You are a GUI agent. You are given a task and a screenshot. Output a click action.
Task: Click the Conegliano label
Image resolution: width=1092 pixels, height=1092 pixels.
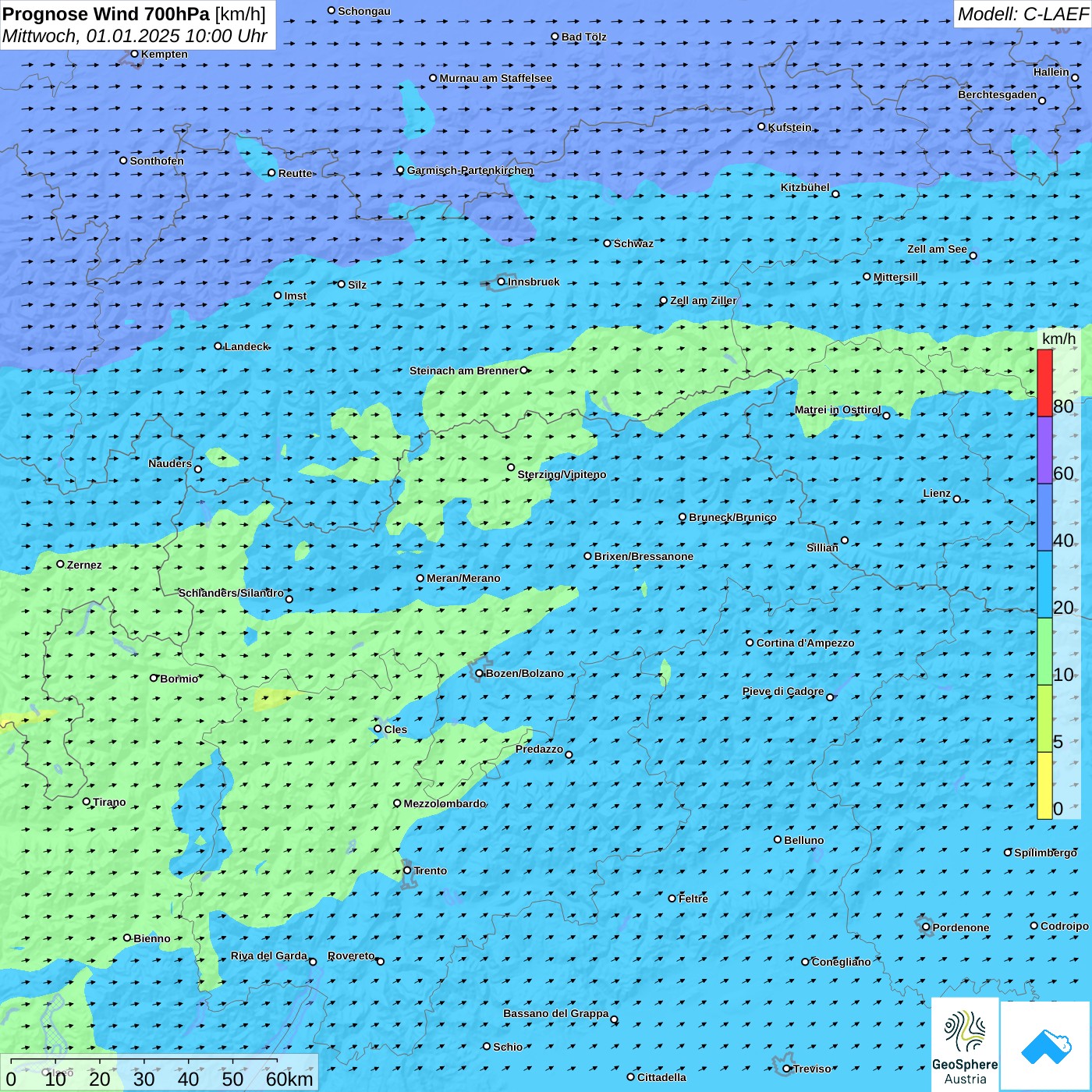[x=841, y=962]
